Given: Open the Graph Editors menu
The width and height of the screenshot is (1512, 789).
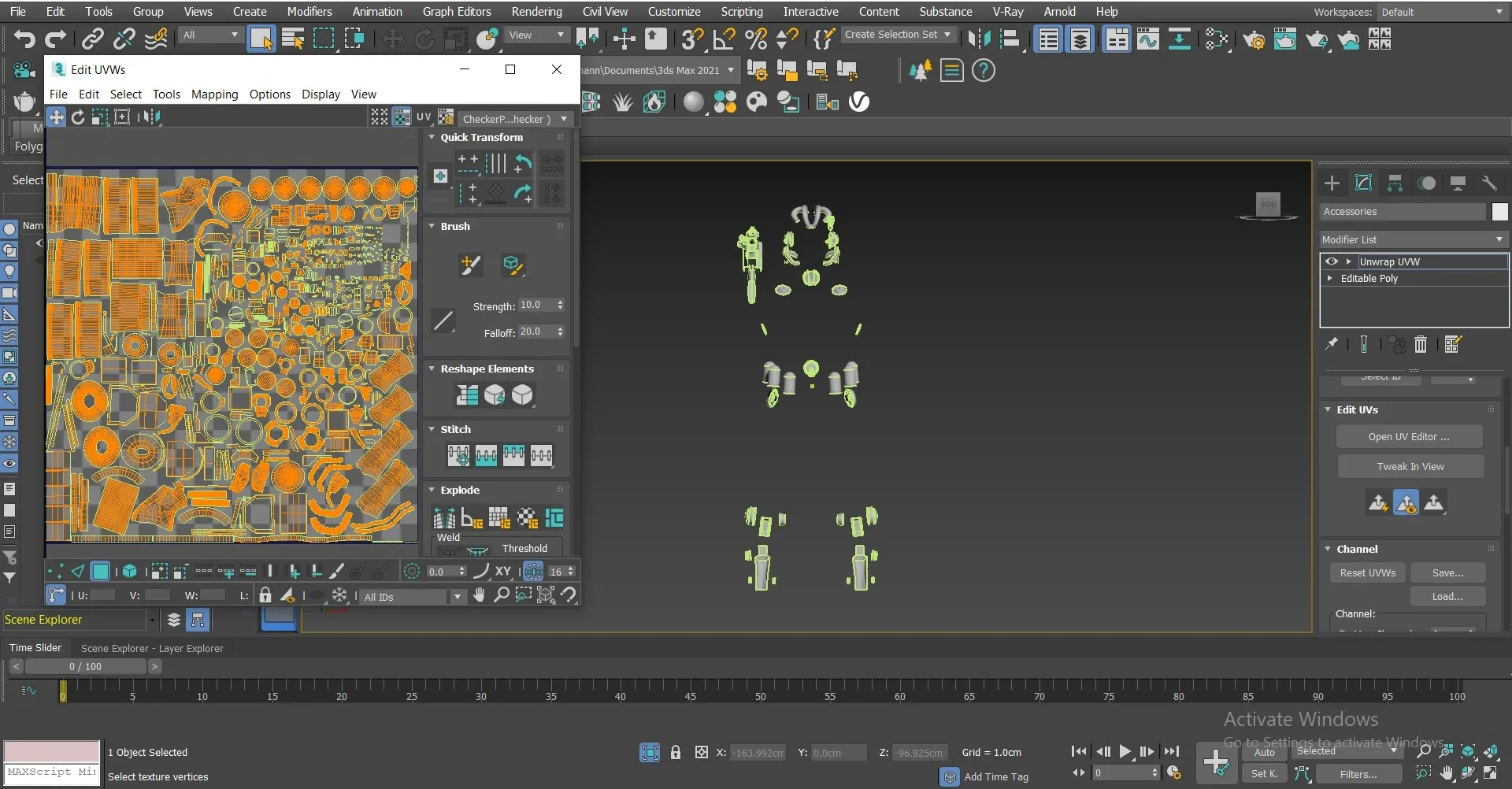Looking at the screenshot, I should tap(457, 12).
